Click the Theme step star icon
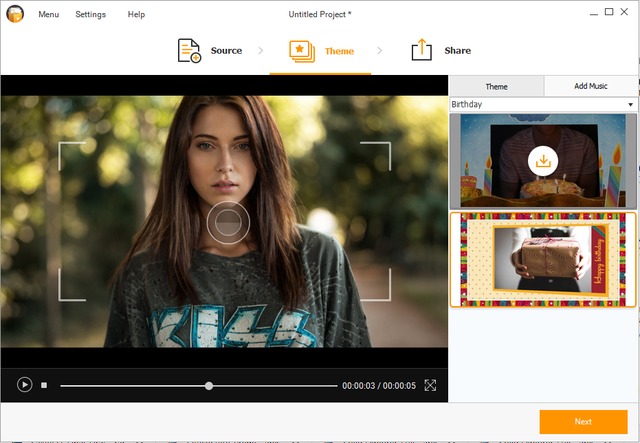Viewport: 640px width, 443px height. (301, 50)
